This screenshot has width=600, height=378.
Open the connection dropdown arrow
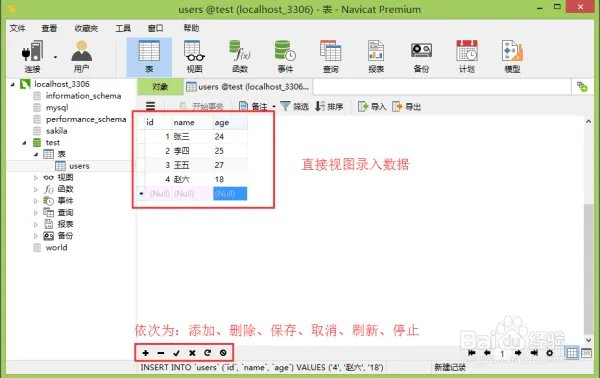click(x=55, y=57)
